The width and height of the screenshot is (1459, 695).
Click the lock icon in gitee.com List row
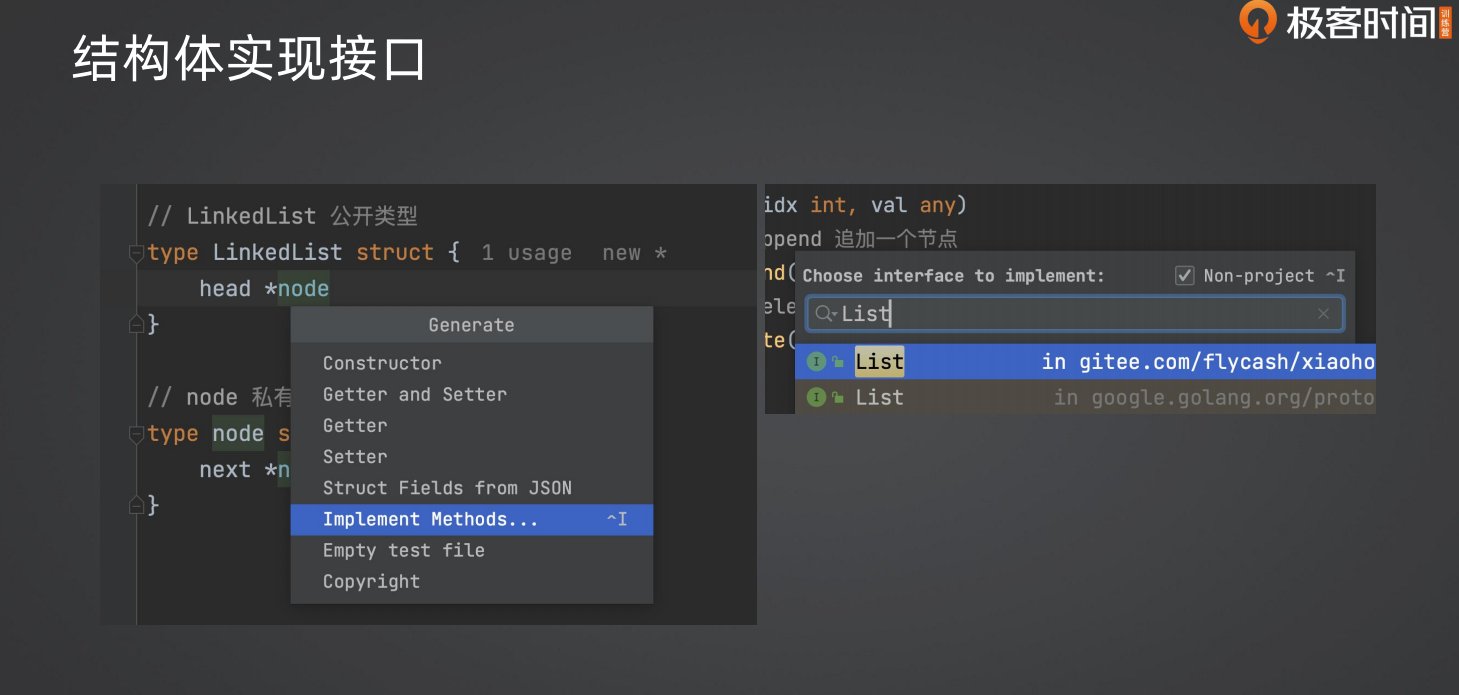tap(838, 363)
